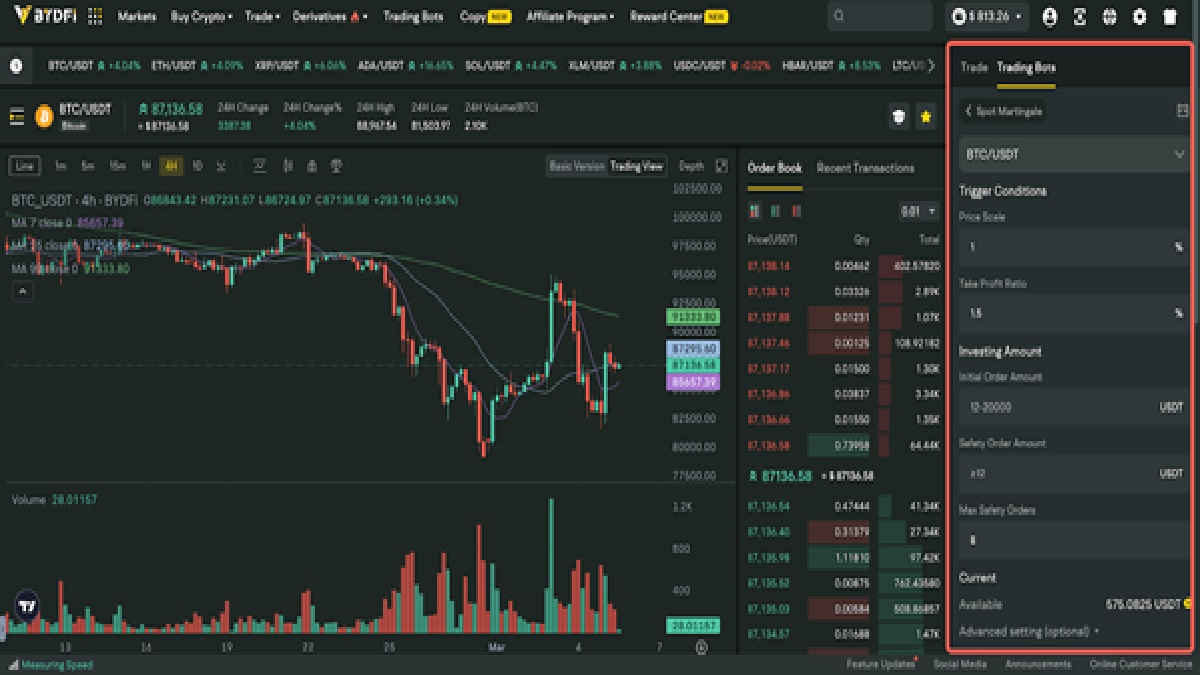Open the user profile icon
The width and height of the screenshot is (1200, 675).
1049,17
